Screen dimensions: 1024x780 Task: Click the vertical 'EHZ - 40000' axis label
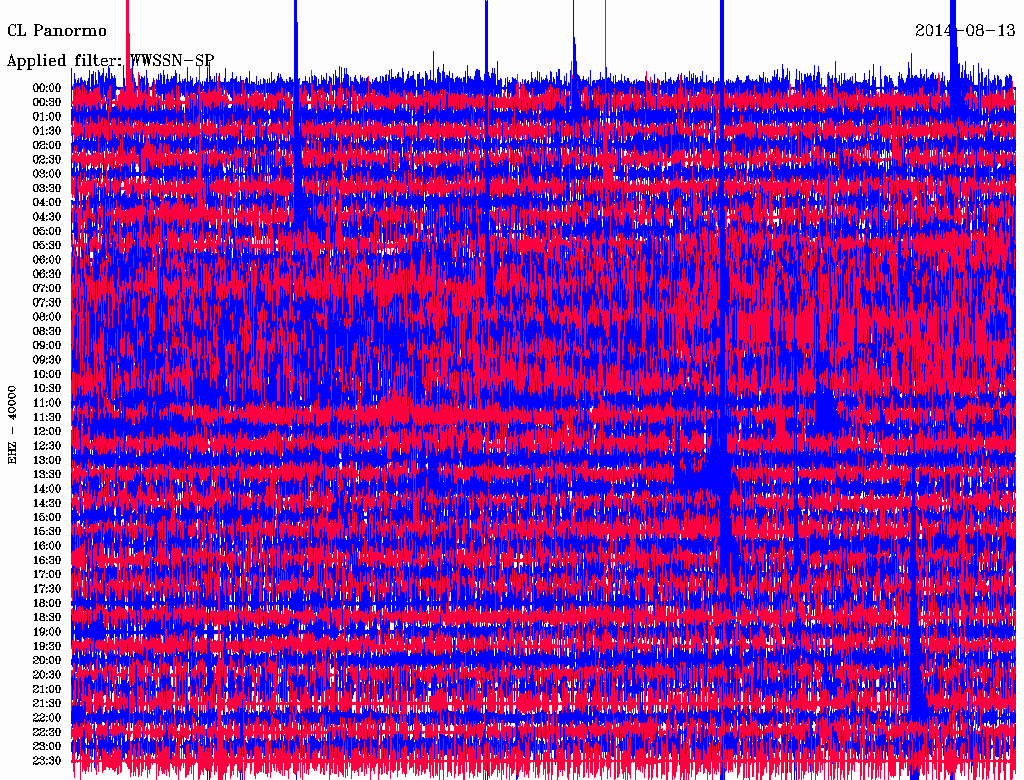pyautogui.click(x=12, y=425)
